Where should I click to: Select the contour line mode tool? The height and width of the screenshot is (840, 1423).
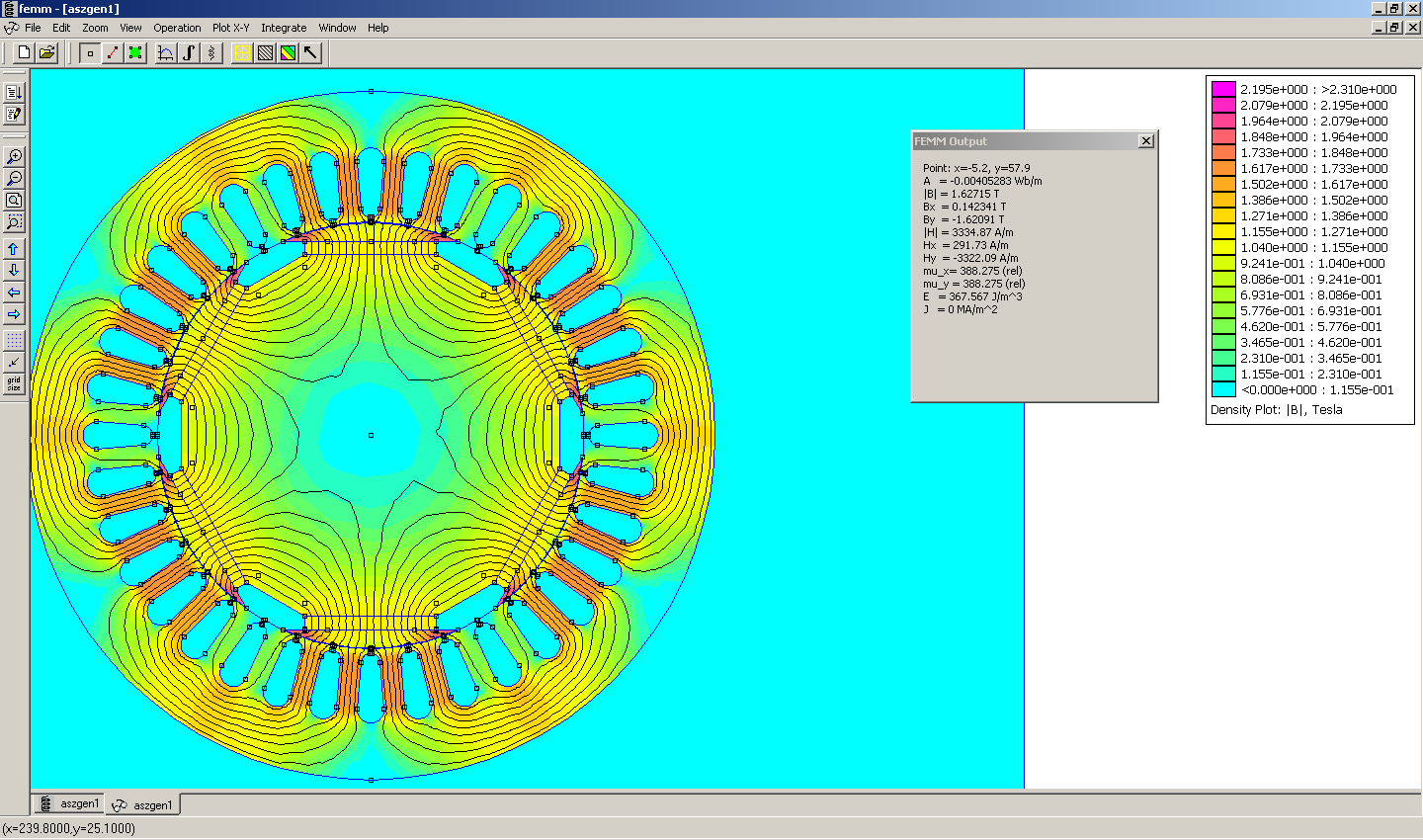tap(113, 53)
